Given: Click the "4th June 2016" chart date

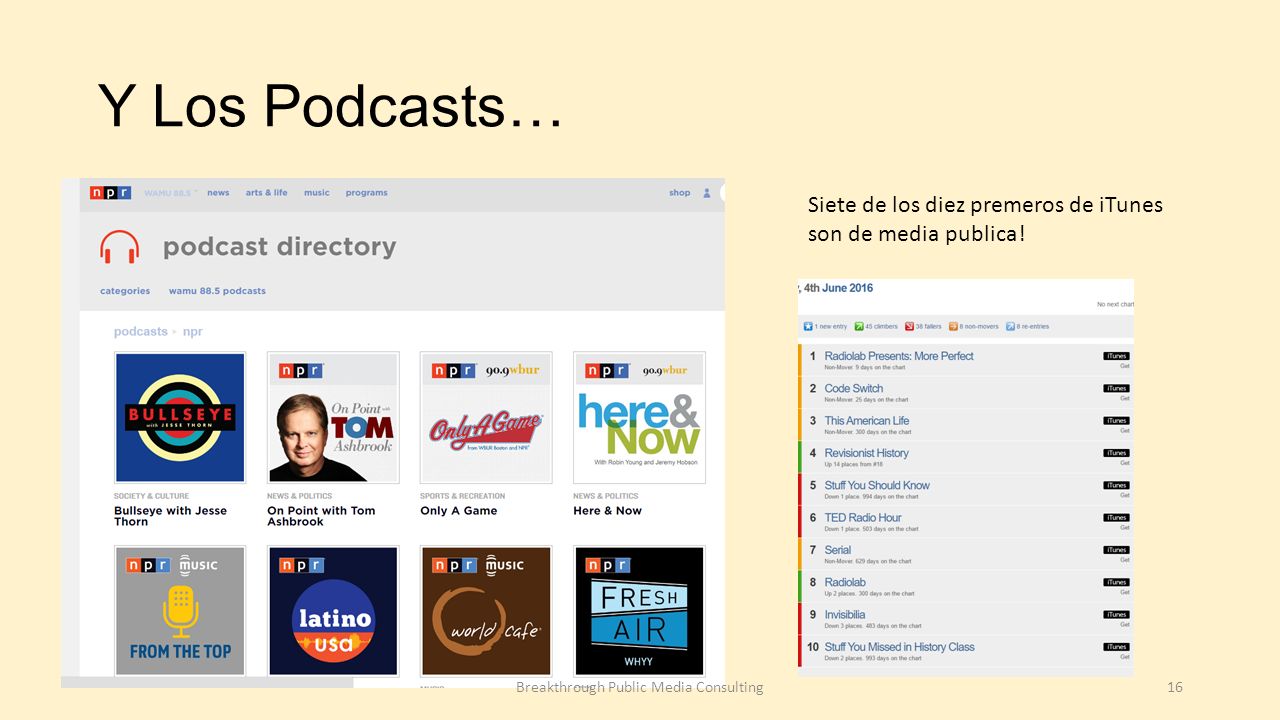Looking at the screenshot, I should click(x=839, y=288).
